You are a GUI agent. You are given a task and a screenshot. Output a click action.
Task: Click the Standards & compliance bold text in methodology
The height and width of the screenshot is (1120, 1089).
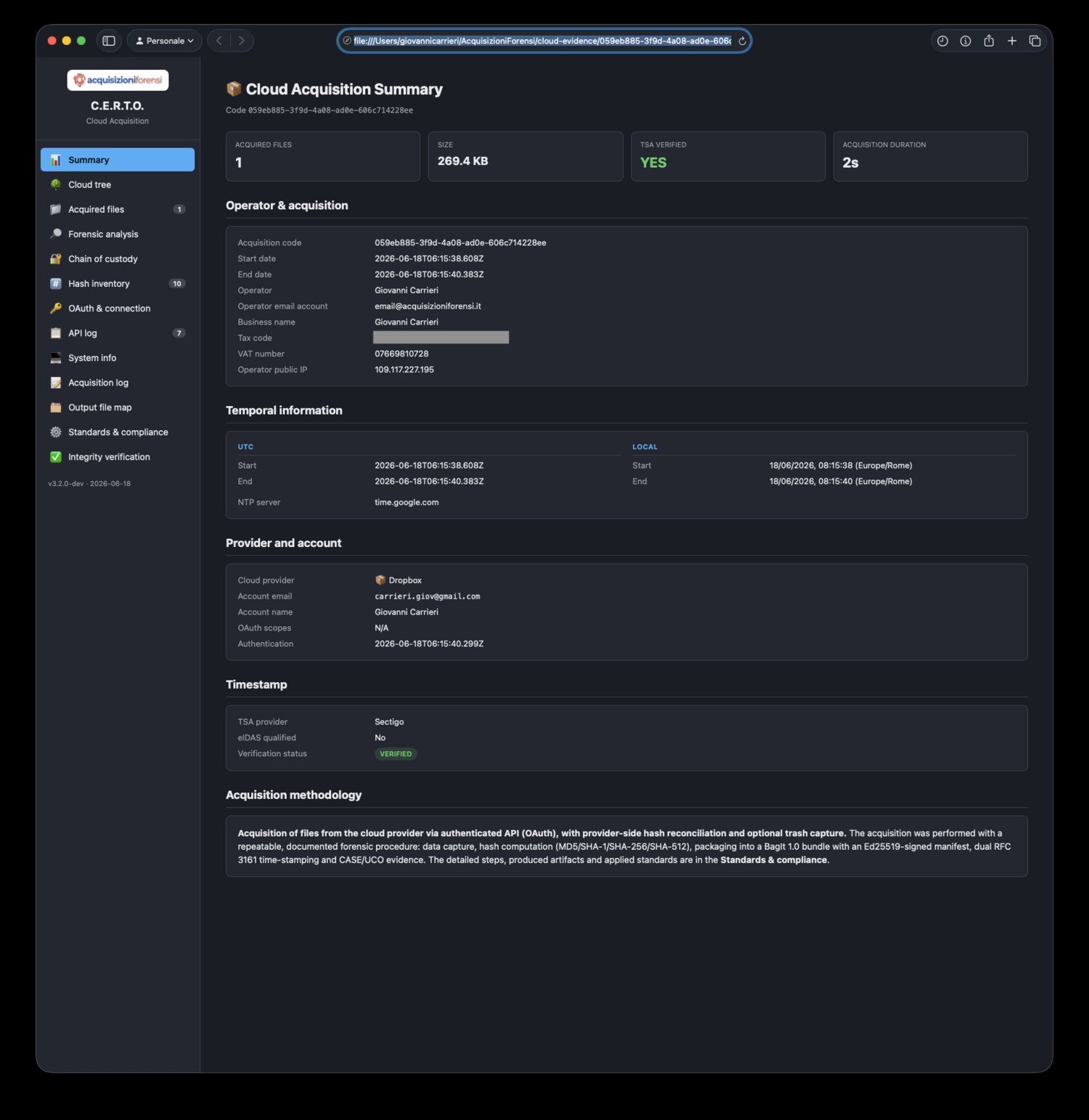(x=773, y=860)
